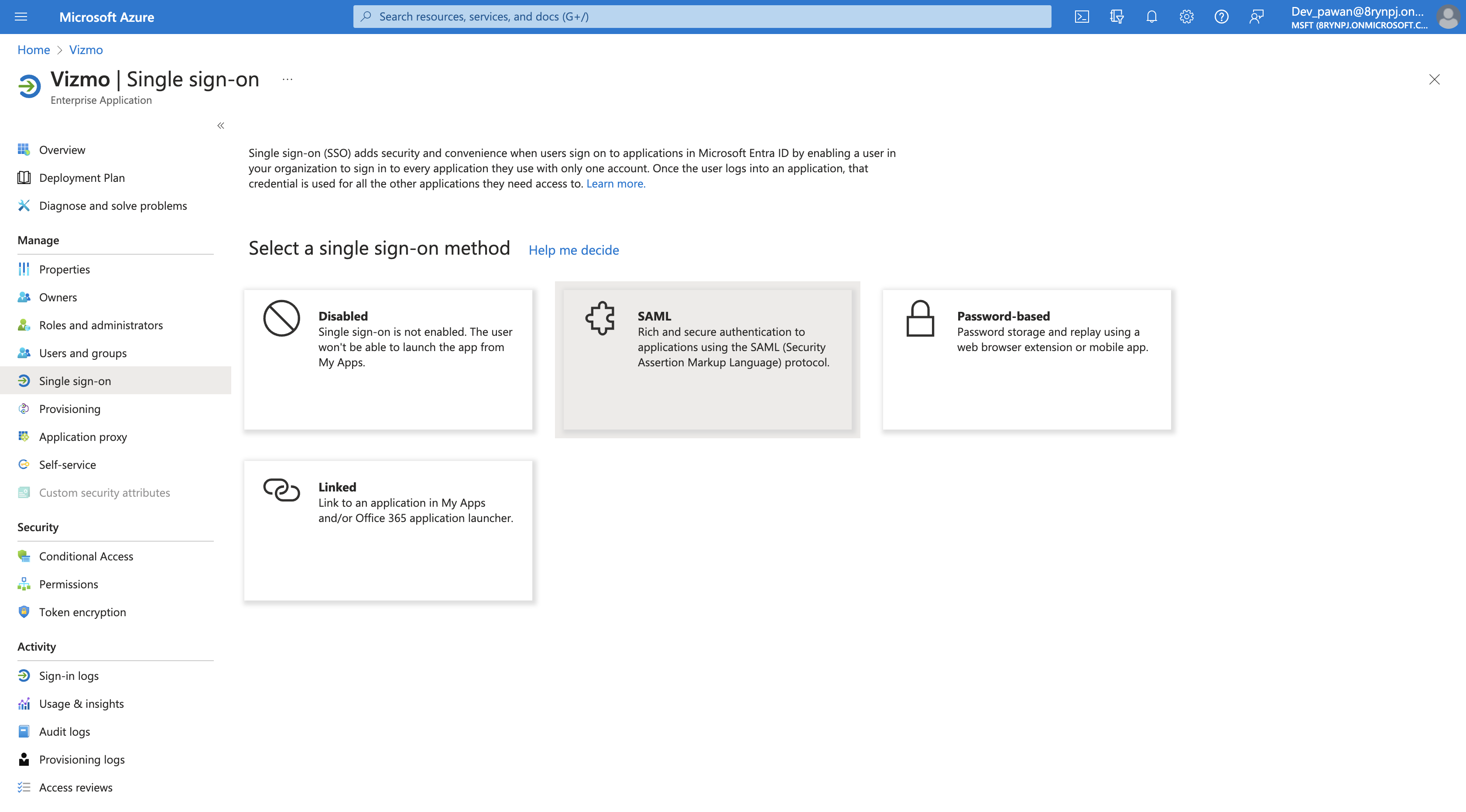The image size is (1466, 812).
Task: Click the Overview grid icon
Action: 23,150
